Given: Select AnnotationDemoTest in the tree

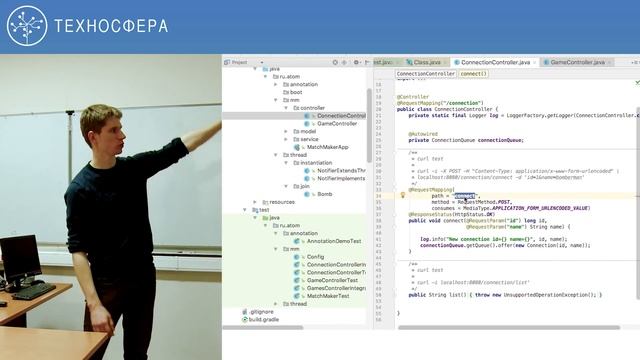Looking at the screenshot, I should pyautogui.click(x=334, y=241).
